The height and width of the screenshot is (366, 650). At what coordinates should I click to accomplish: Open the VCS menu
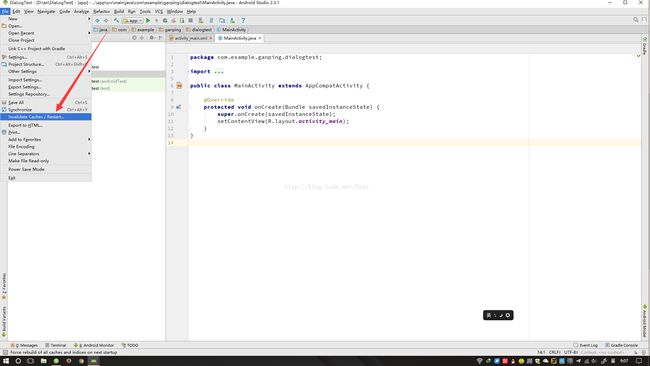click(159, 12)
